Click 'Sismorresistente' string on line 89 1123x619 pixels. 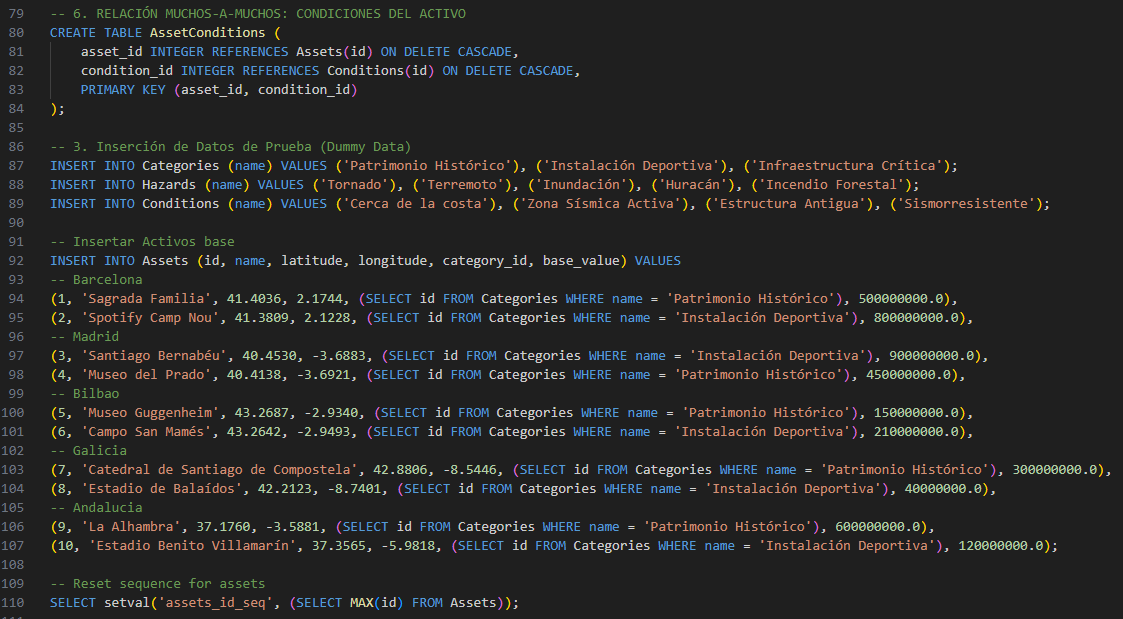[967, 203]
